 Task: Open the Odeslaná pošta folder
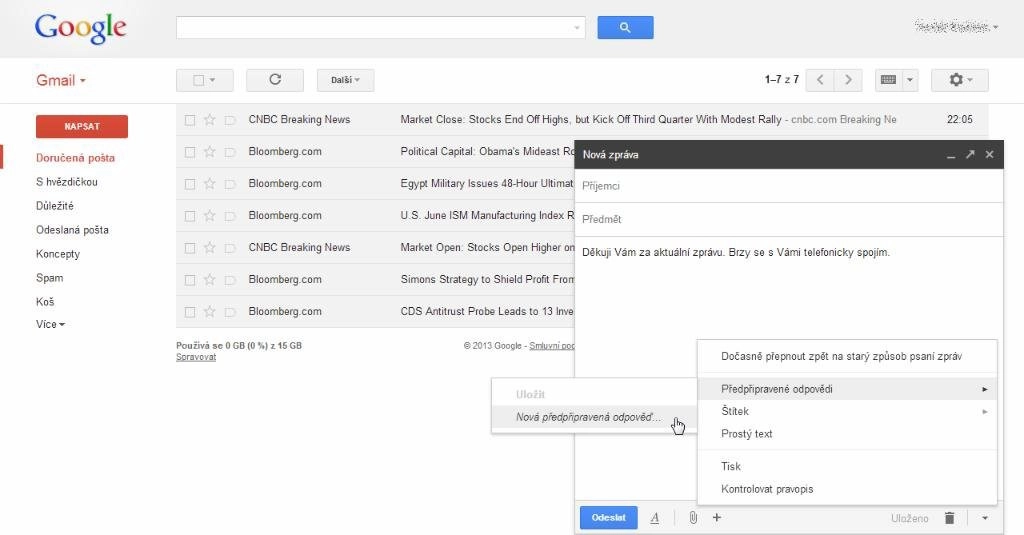(x=72, y=230)
